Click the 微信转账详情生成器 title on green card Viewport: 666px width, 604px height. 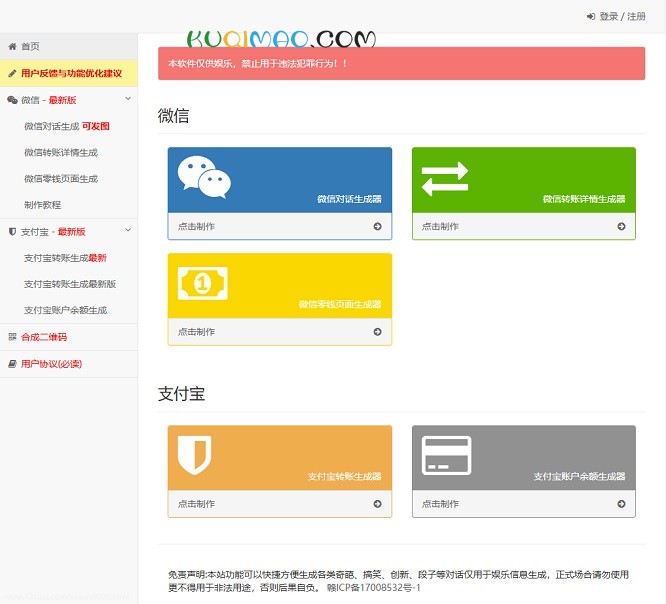[x=584, y=199]
